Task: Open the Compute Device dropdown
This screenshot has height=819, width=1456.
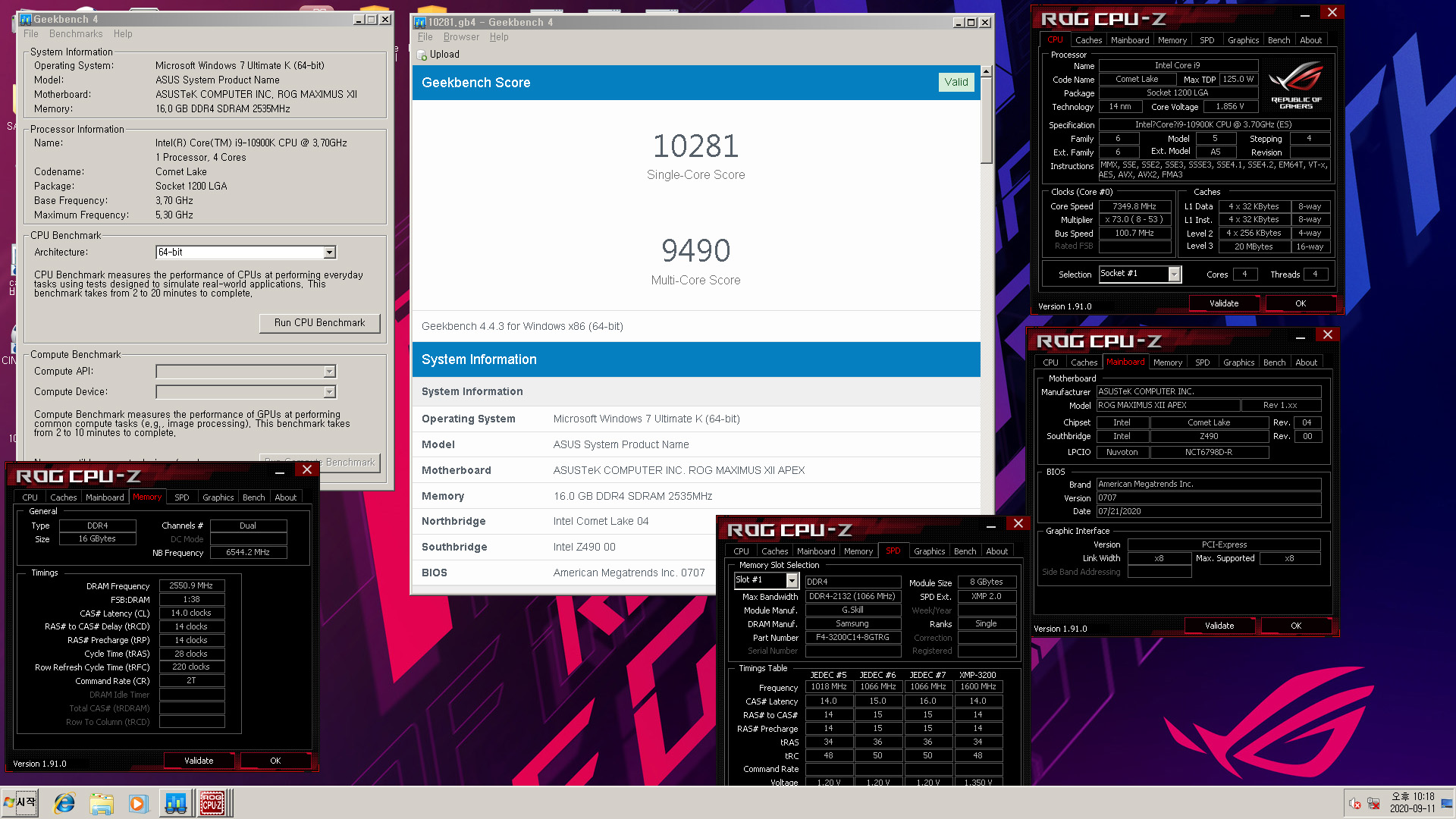Action: 329,392
